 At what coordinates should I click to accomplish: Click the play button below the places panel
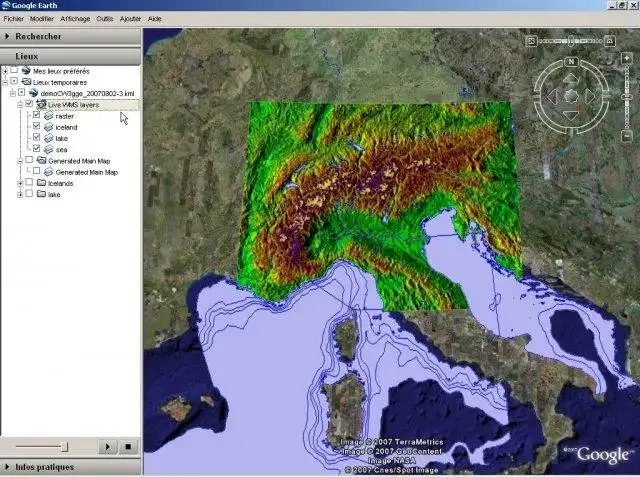(107, 447)
